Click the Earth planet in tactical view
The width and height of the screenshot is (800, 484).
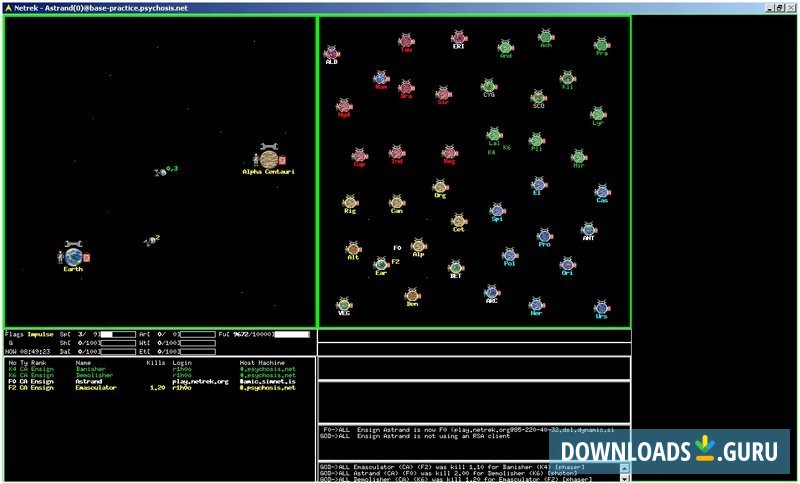coord(73,257)
